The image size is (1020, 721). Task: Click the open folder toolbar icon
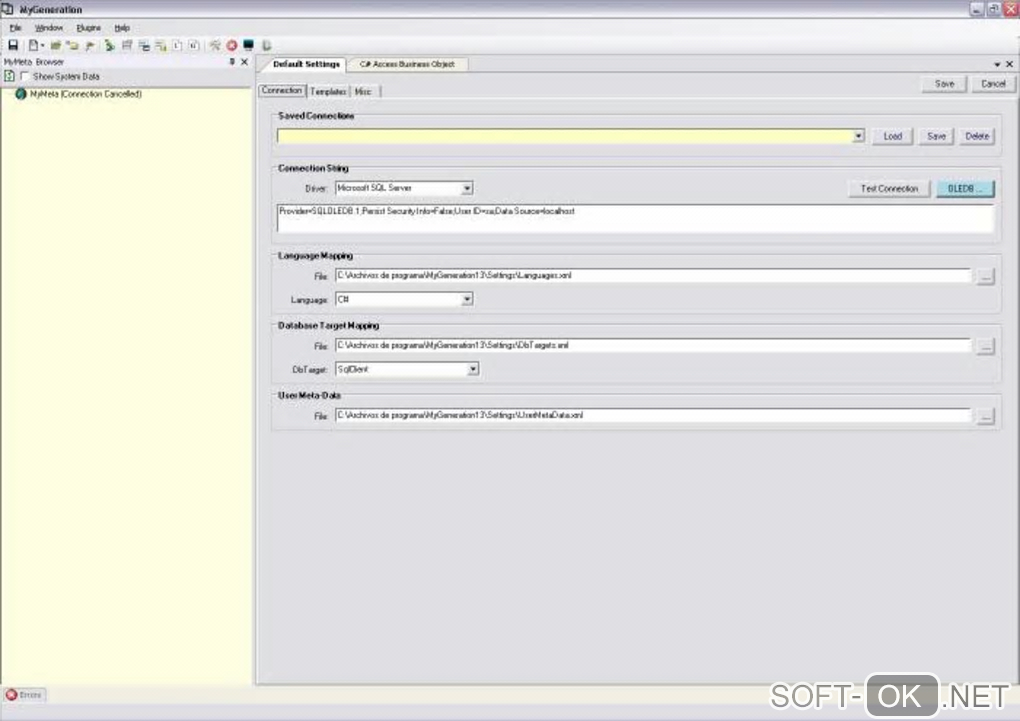[x=56, y=46]
